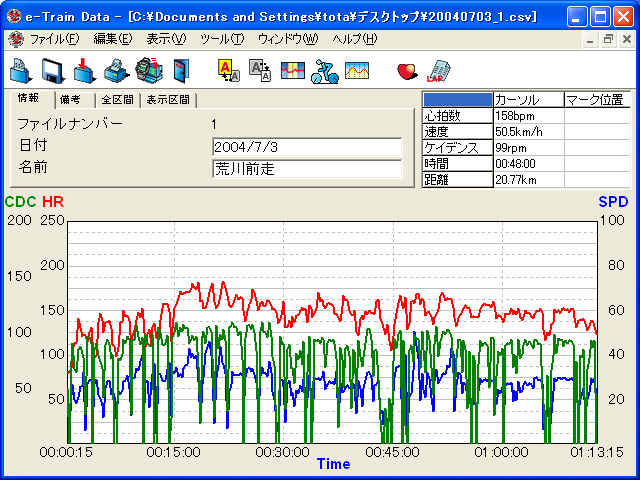640x480 pixels.
Task: Click the 名前 name input field
Action: (x=306, y=169)
